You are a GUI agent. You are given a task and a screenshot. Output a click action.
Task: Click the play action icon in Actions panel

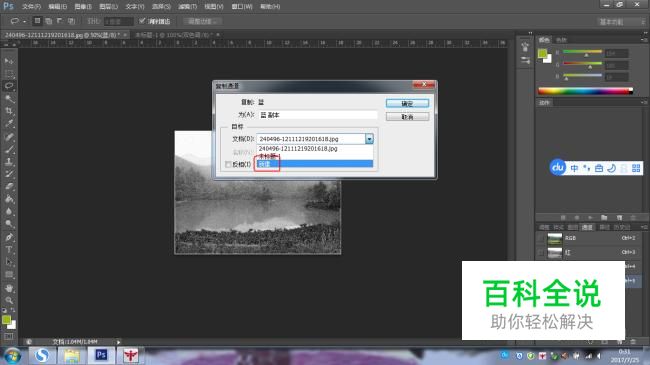[590, 218]
